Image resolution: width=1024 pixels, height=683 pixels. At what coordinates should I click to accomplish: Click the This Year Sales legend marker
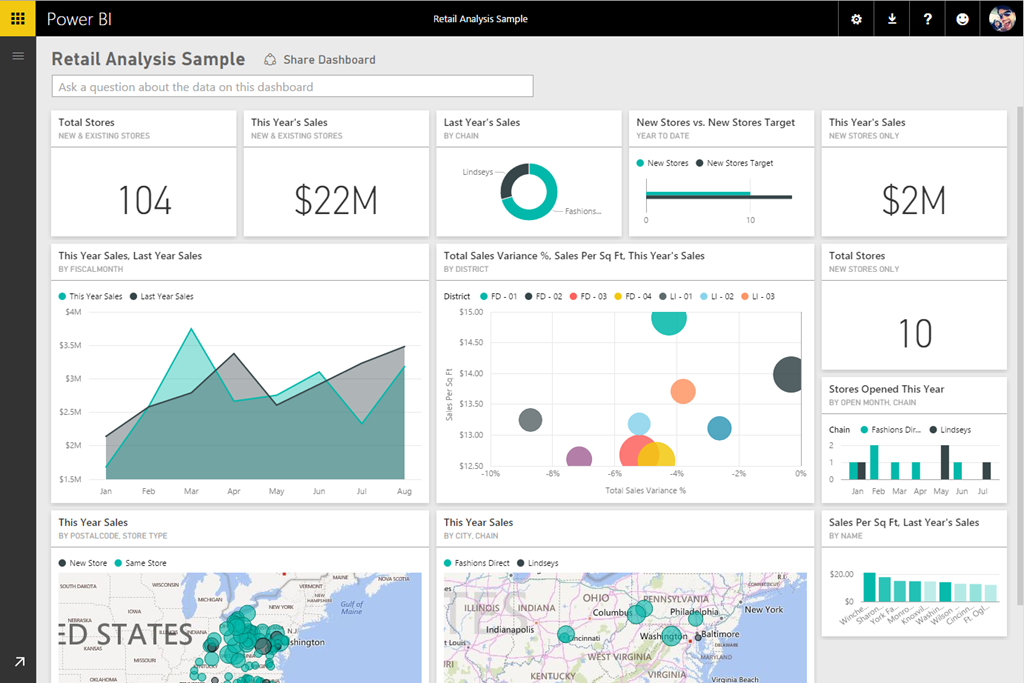62,296
